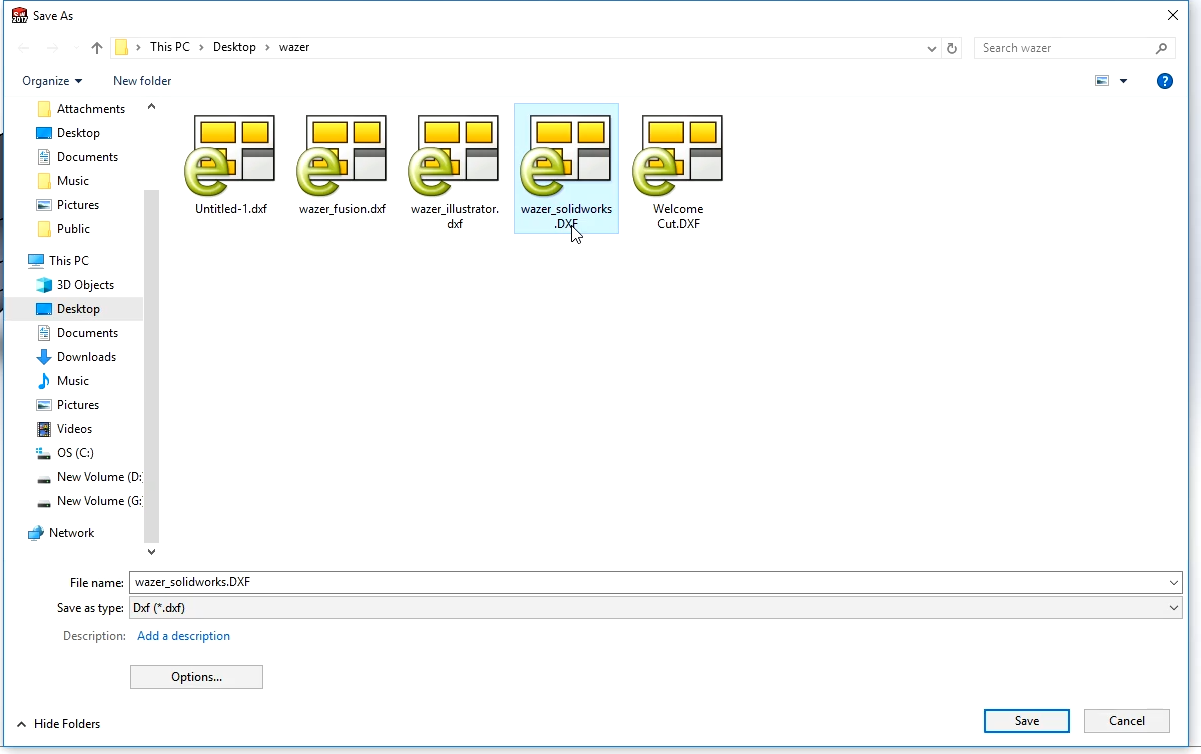Image resolution: width=1201 pixels, height=754 pixels.
Task: Select the wazer_fusion.dxf file icon
Action: [342, 156]
